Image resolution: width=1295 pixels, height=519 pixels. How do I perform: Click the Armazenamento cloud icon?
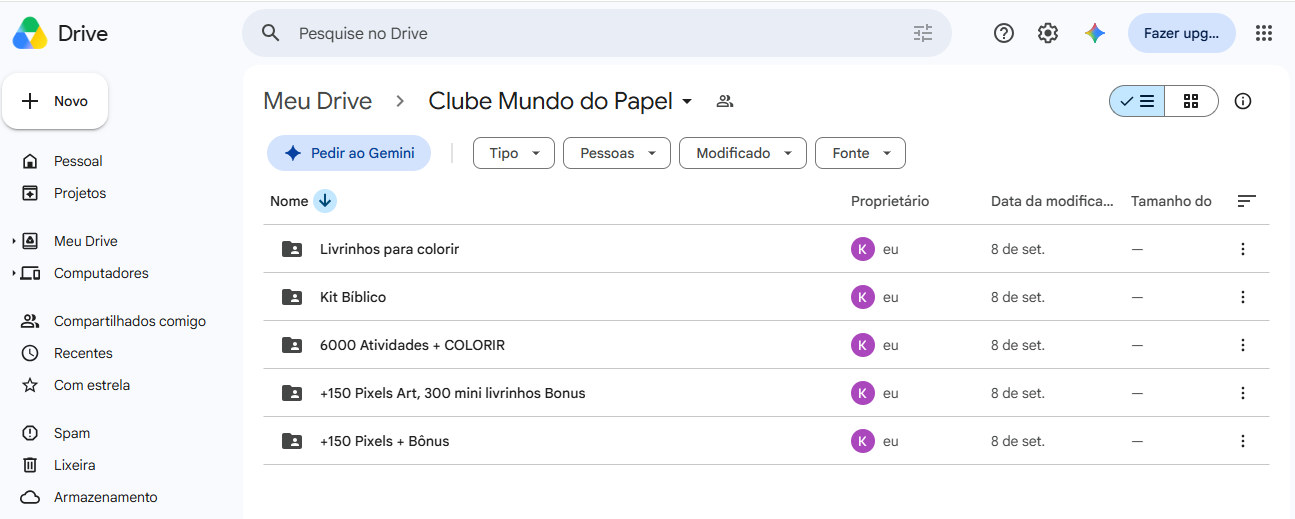(30, 497)
